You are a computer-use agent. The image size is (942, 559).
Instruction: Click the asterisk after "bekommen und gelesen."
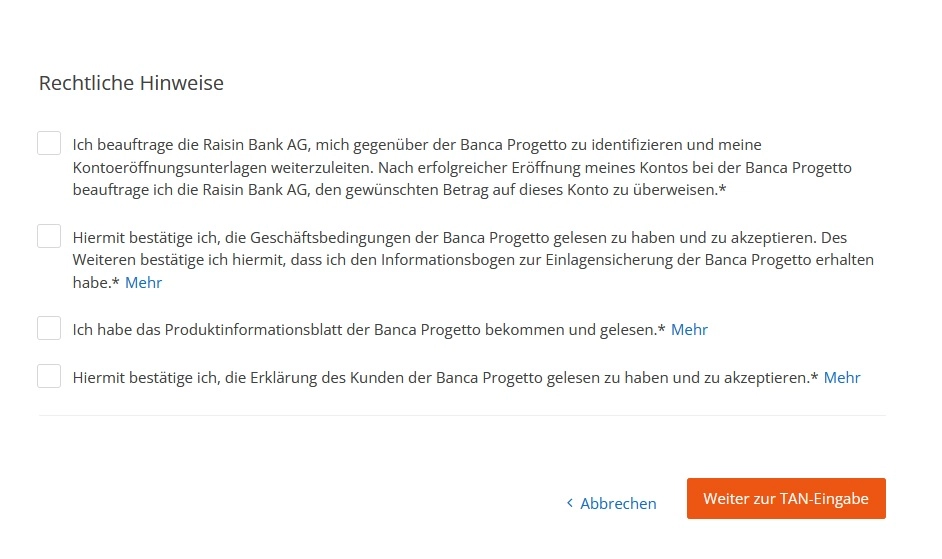click(x=662, y=330)
